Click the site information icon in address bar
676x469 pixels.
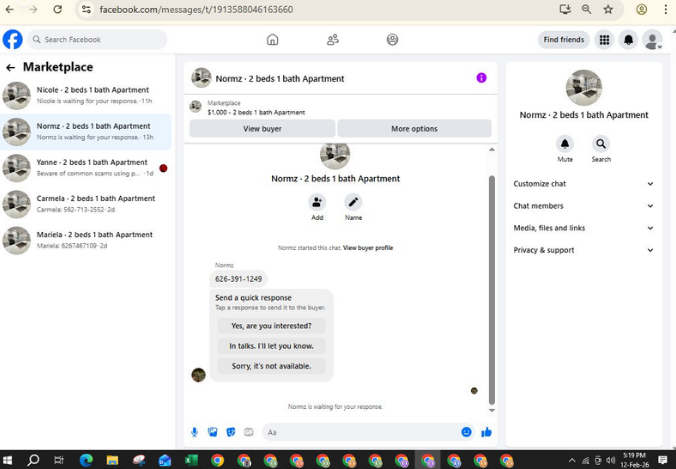pyautogui.click(x=86, y=9)
